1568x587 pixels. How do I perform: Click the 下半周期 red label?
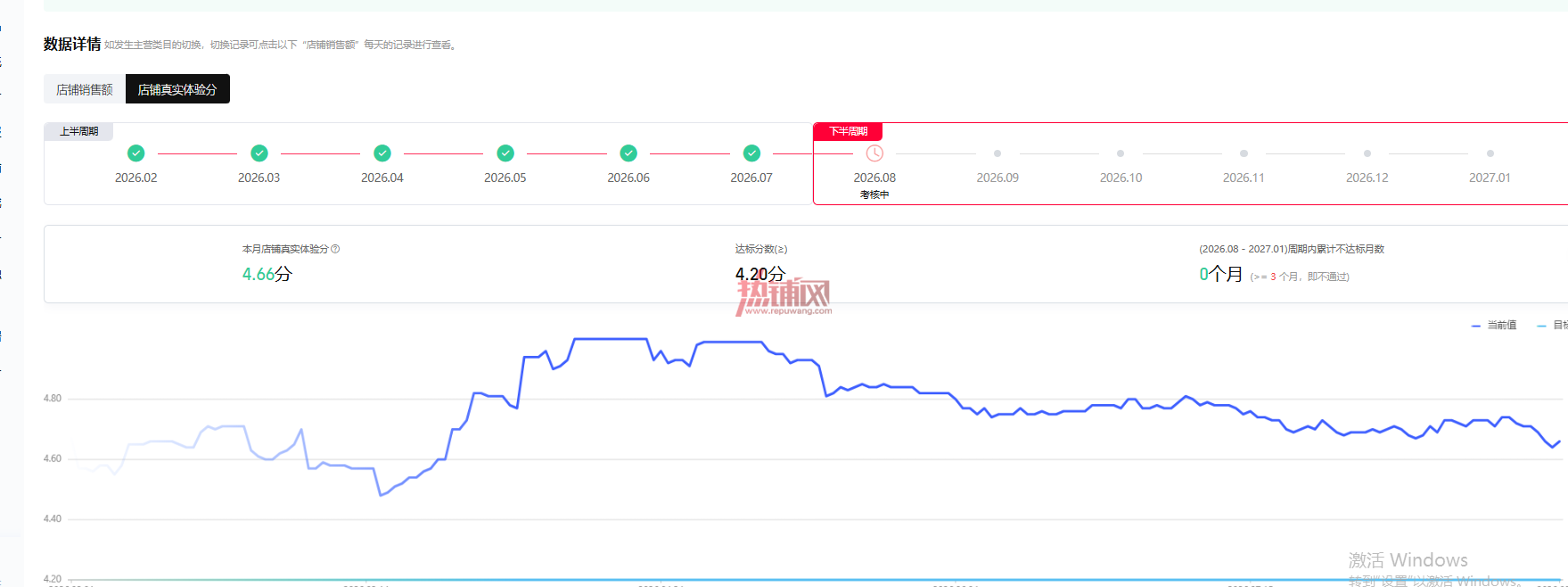[x=848, y=131]
